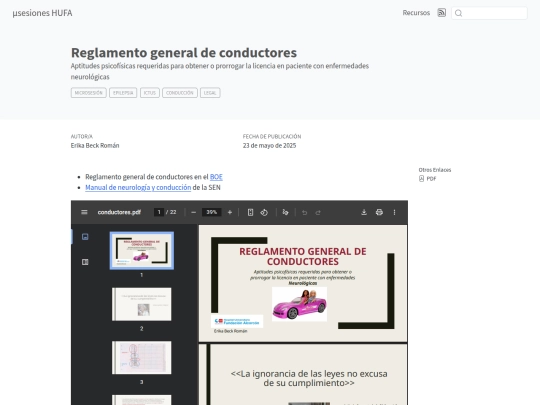Focus the site search field
This screenshot has width=540, height=405.
point(489,13)
